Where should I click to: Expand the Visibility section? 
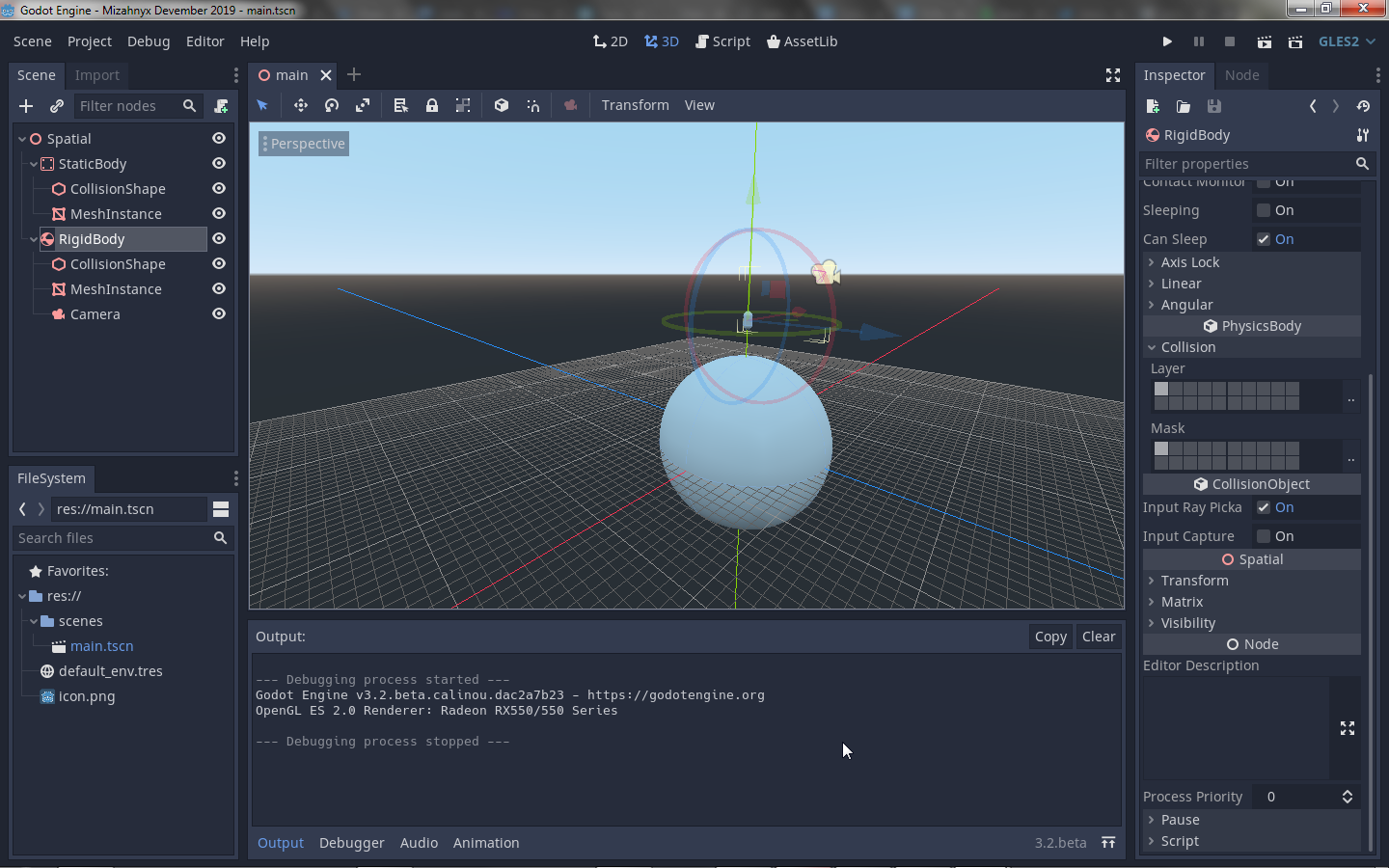[1252, 623]
